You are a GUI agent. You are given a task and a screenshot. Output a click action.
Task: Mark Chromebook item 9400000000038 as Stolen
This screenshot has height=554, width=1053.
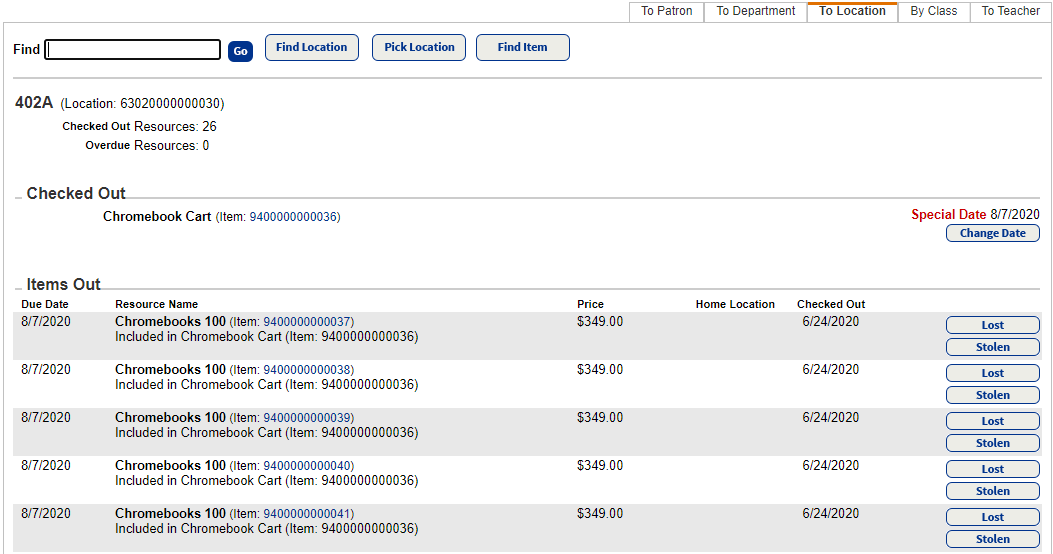[992, 395]
